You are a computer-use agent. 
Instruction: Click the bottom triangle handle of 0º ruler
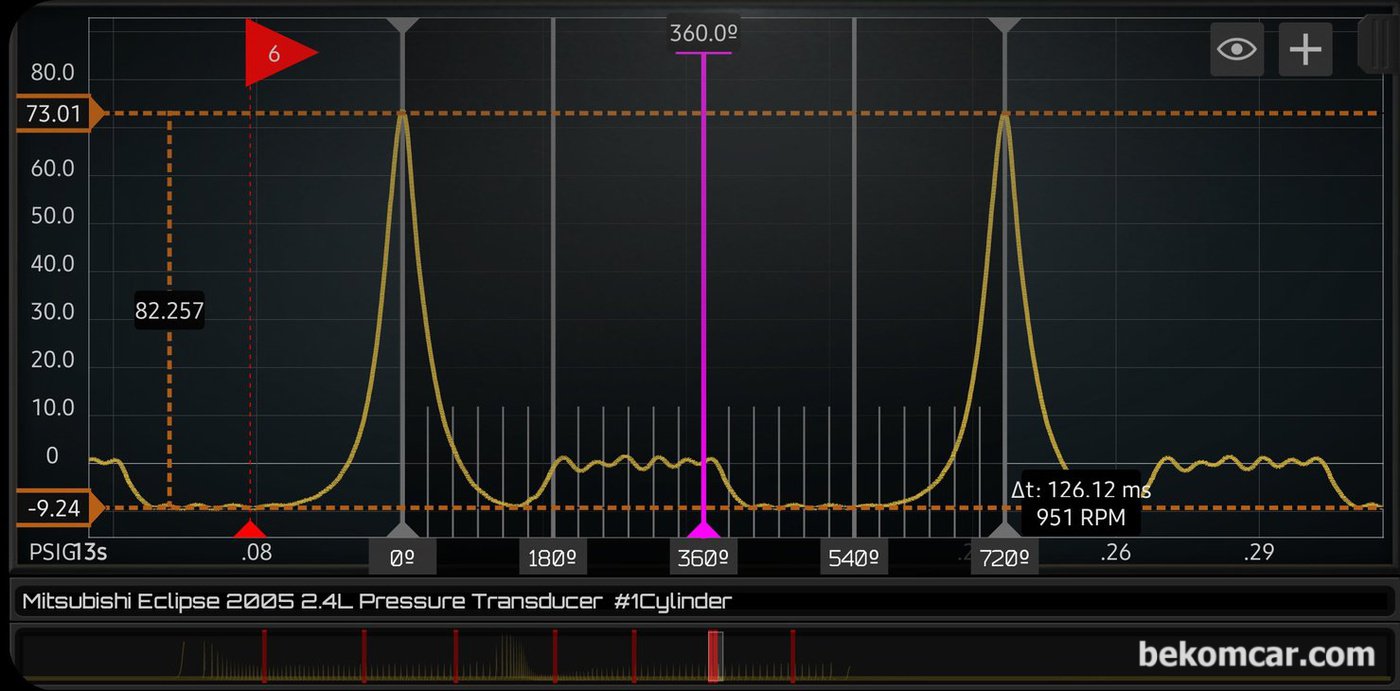pyautogui.click(x=402, y=530)
